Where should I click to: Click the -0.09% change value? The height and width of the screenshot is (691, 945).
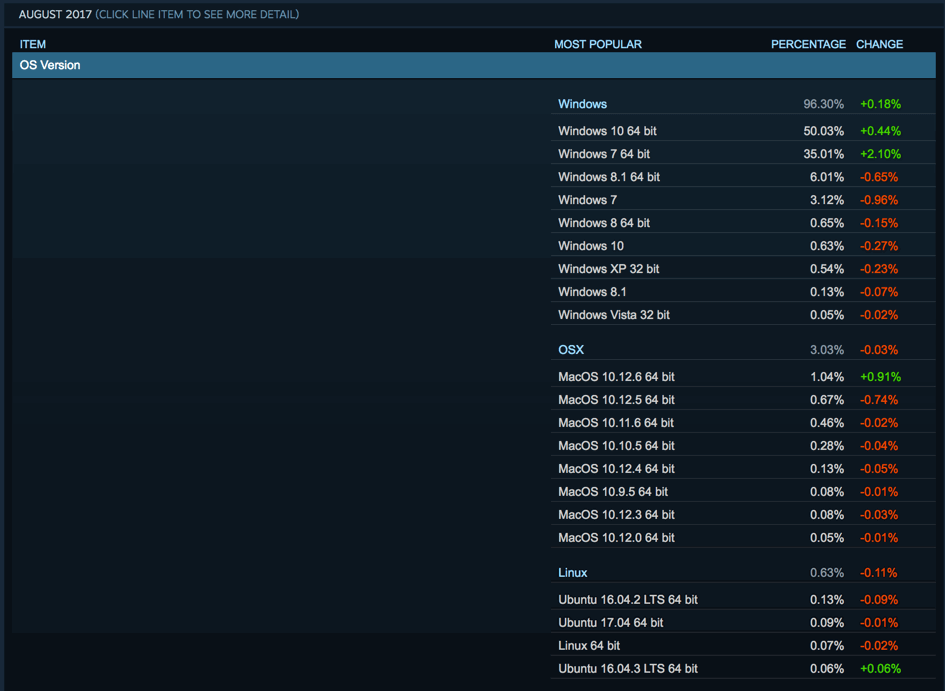(879, 600)
